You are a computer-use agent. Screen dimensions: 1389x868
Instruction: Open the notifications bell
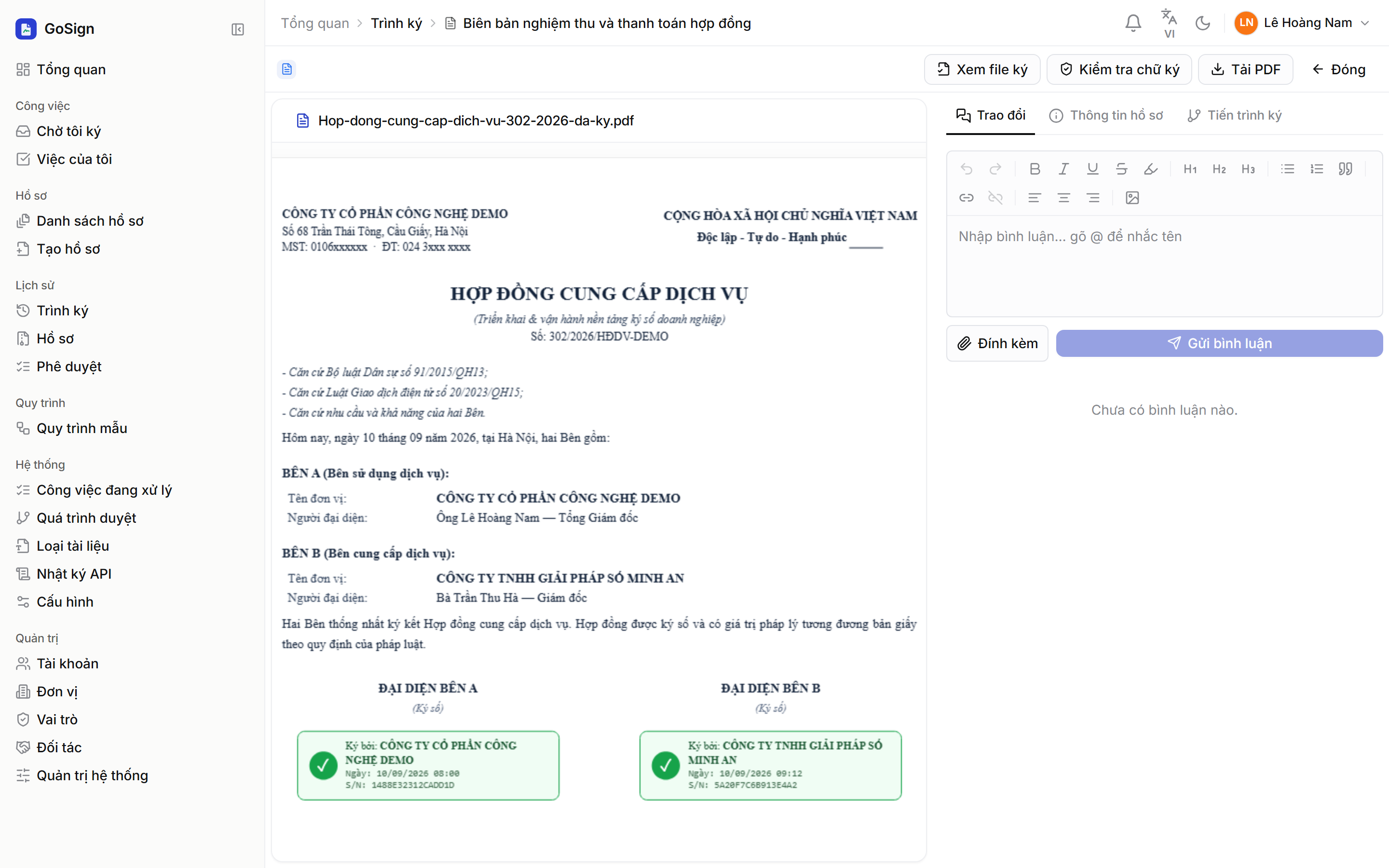pyautogui.click(x=1133, y=23)
